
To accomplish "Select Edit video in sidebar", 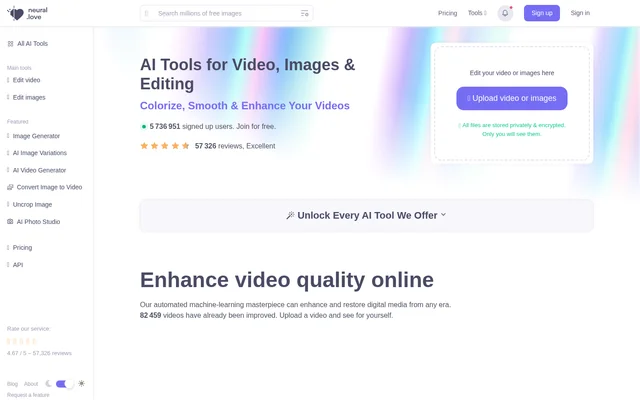I will 24,80.
